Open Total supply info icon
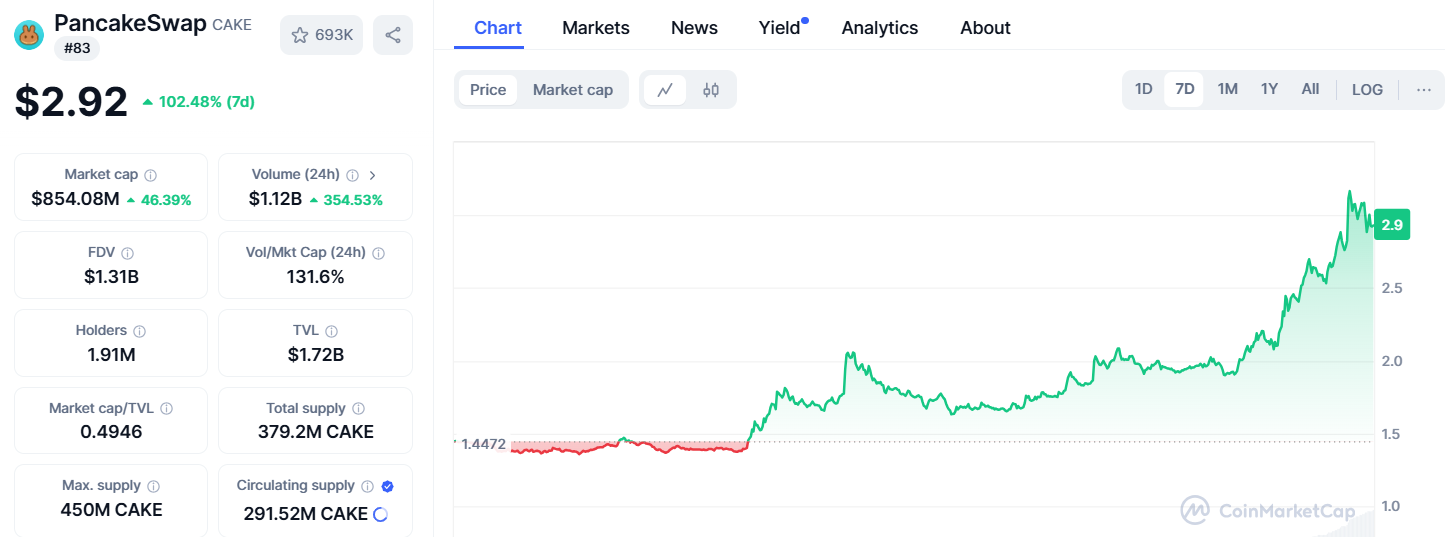 (358, 409)
